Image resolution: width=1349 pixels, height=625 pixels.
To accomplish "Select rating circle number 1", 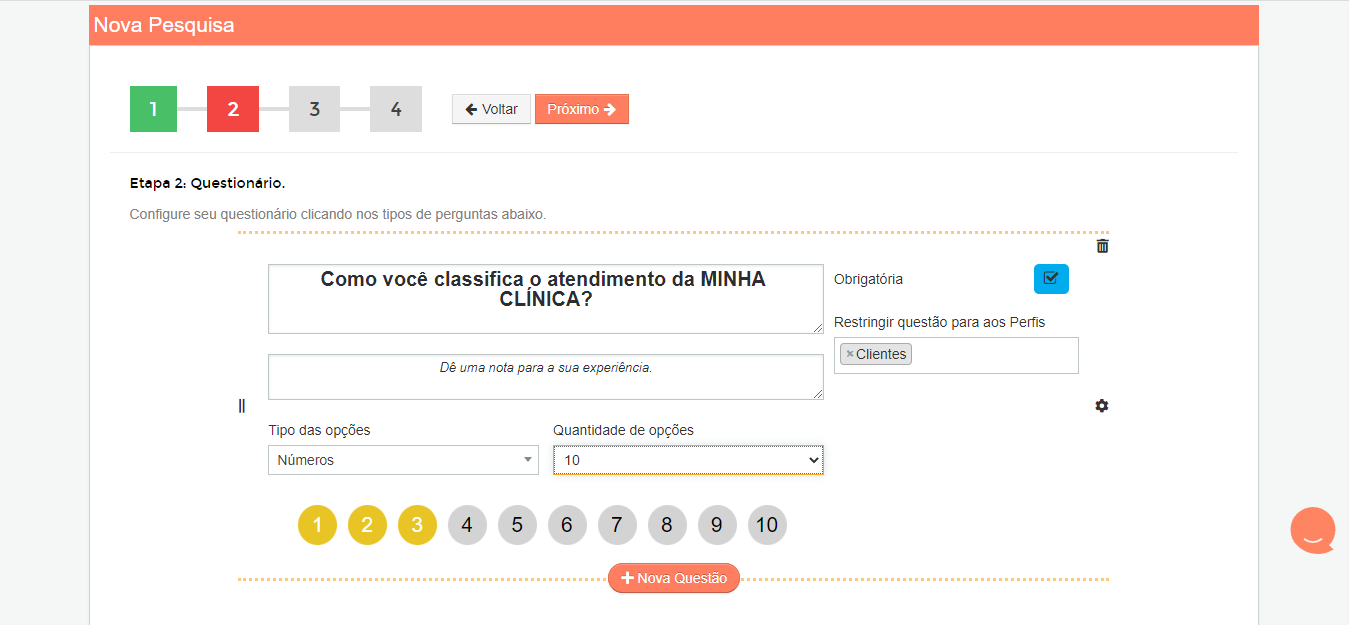I will point(317,525).
